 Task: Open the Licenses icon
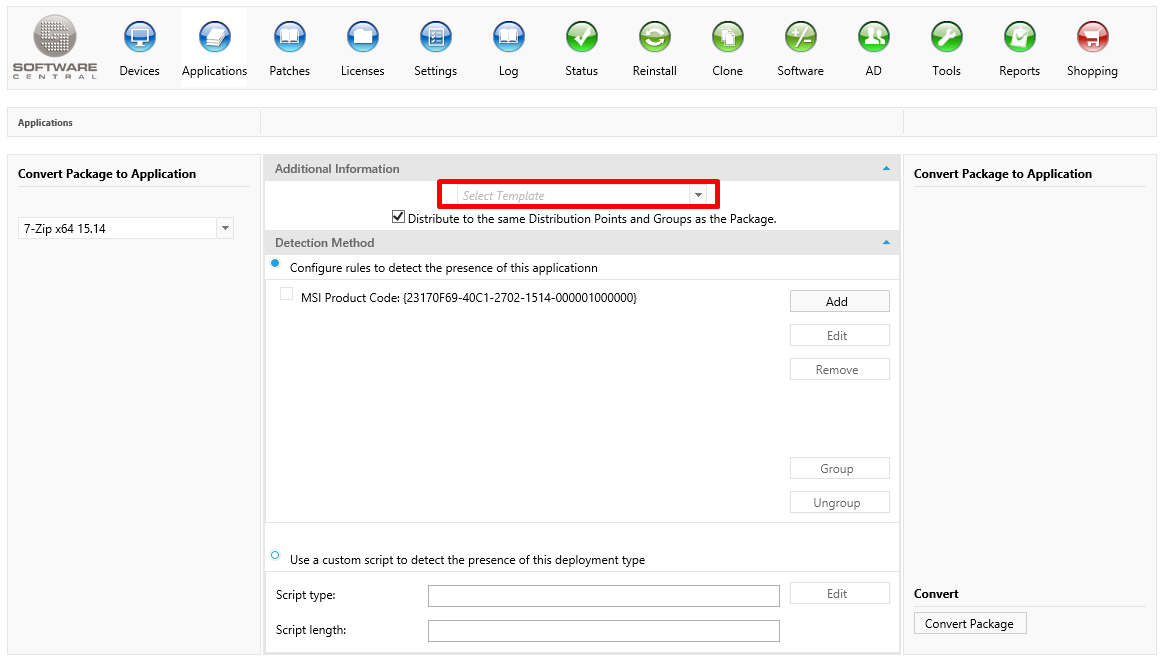click(362, 38)
